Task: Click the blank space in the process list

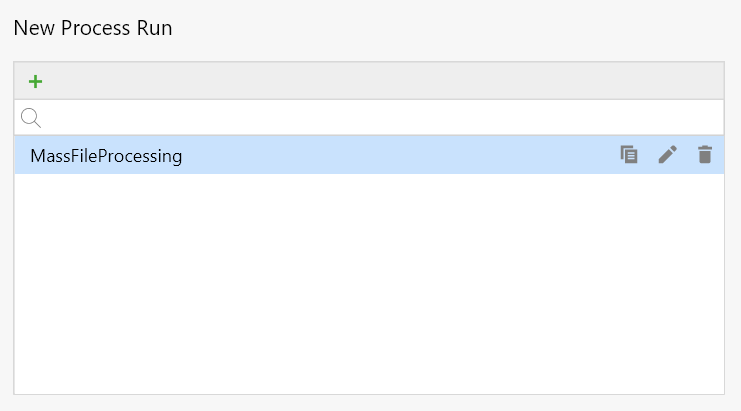Action: 368,300
